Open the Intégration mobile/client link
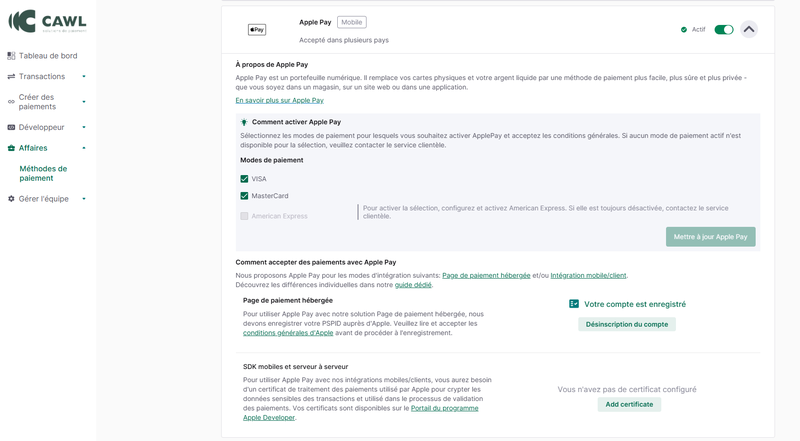Viewport: 800px width, 441px height. pyautogui.click(x=588, y=276)
